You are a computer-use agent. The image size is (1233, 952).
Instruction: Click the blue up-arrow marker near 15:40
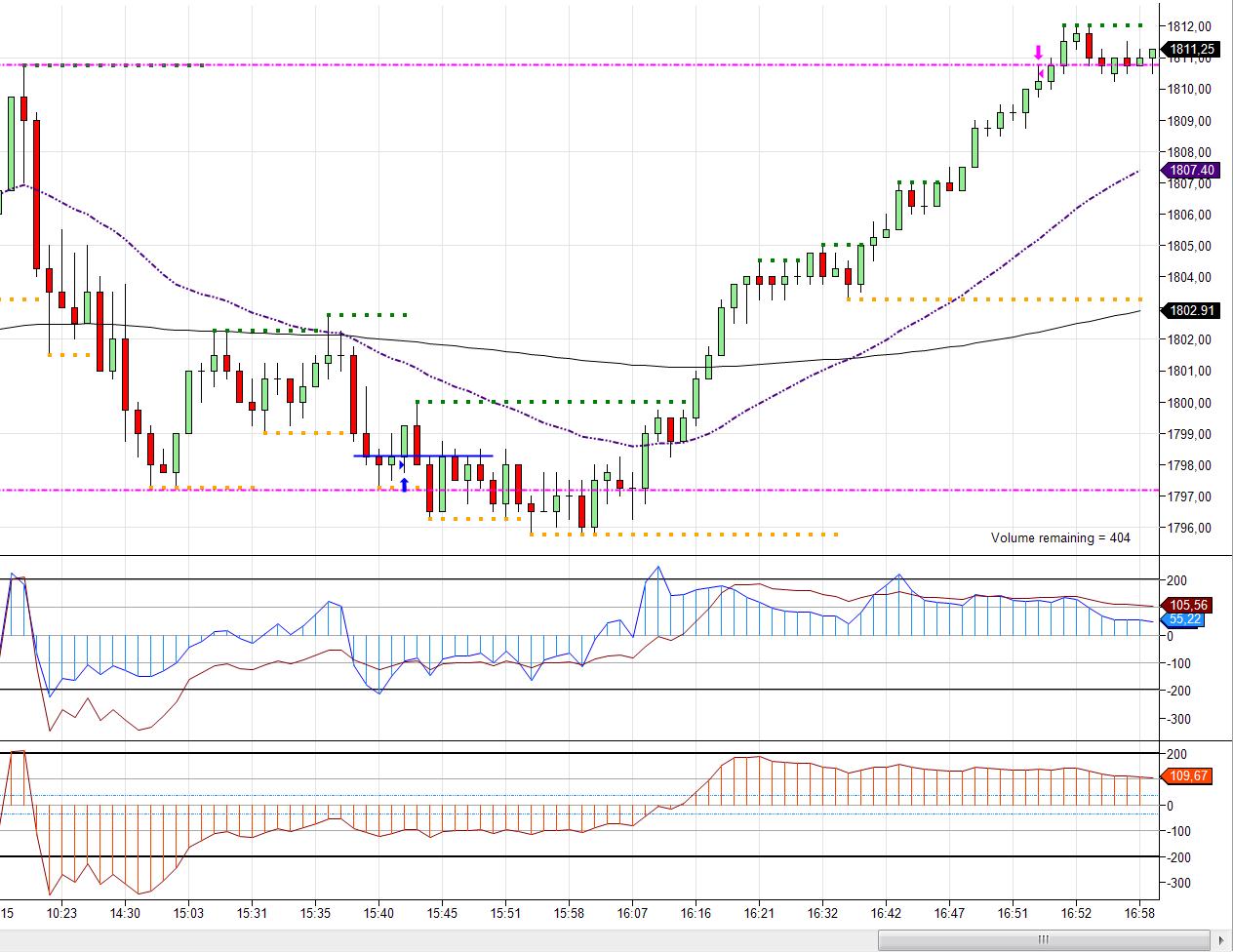pyautogui.click(x=404, y=484)
